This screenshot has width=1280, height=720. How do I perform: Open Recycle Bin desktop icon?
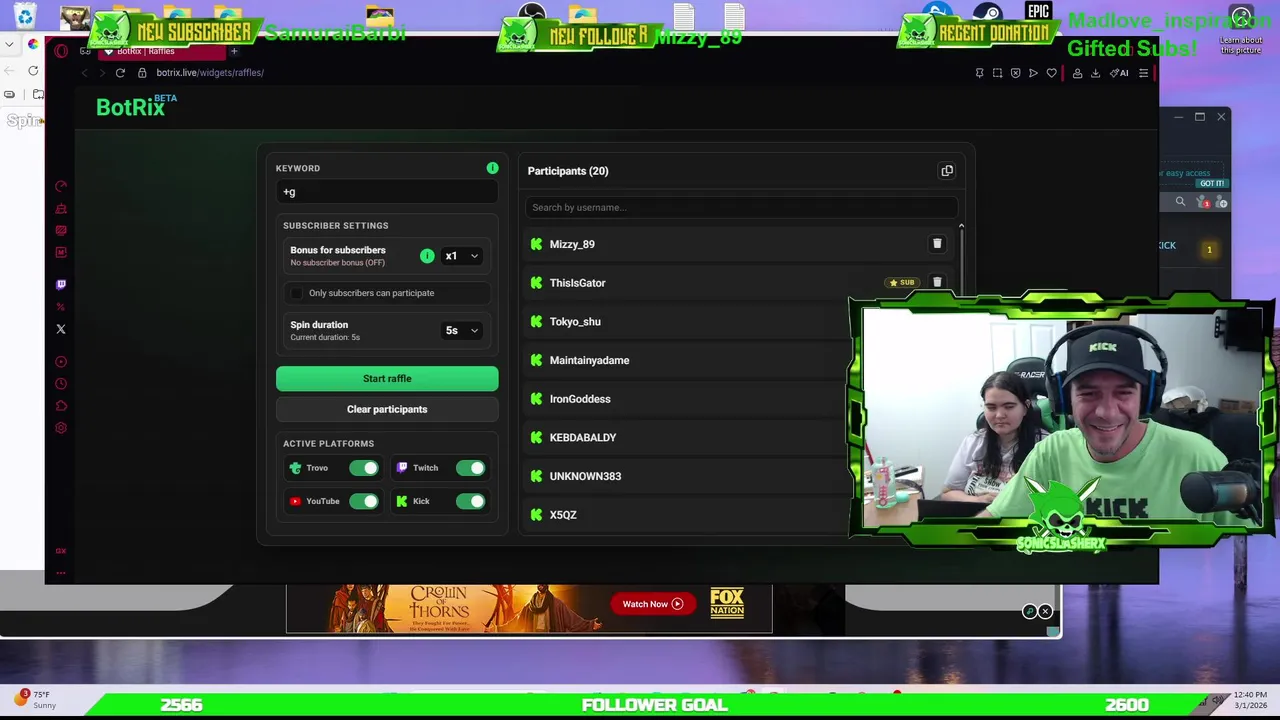click(x=25, y=16)
